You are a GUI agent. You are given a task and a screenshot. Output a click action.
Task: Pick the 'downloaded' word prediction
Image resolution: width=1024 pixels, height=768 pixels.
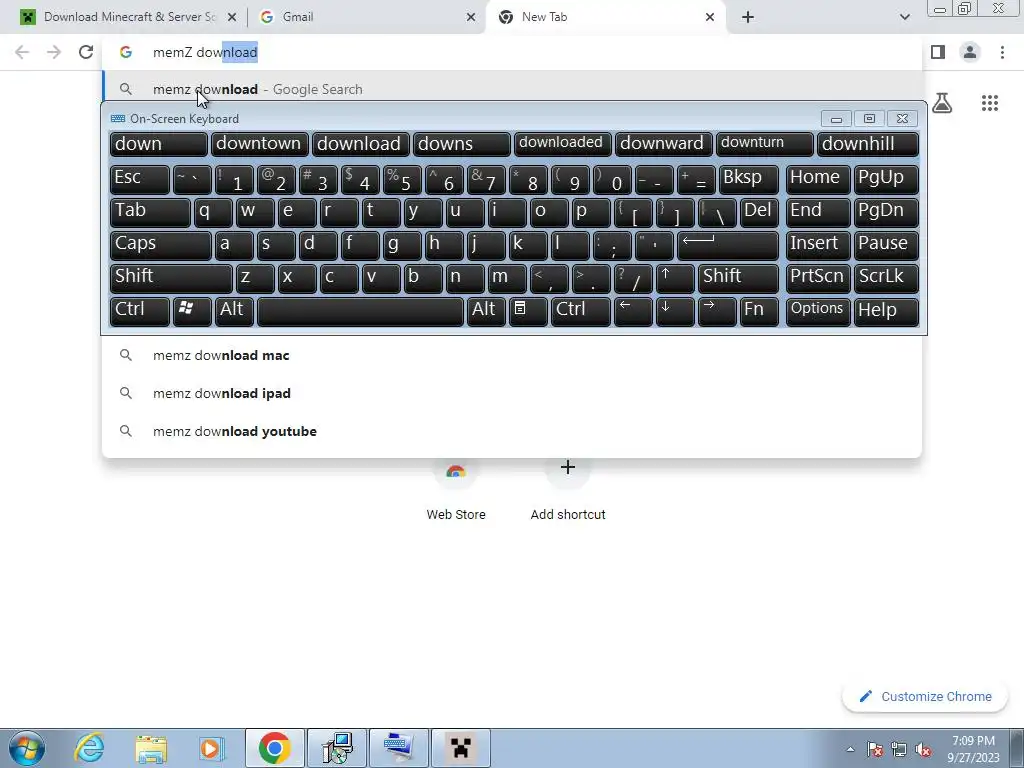tap(562, 144)
